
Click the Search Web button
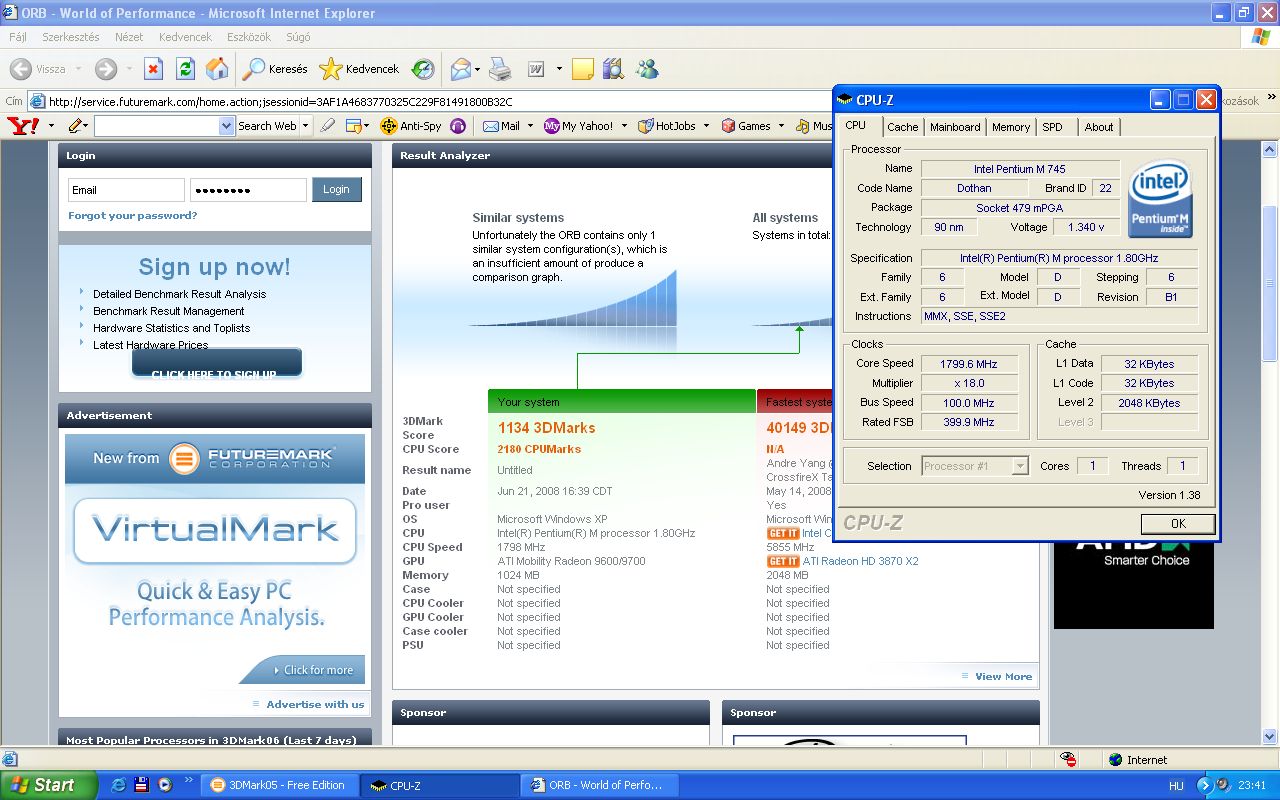[x=267, y=126]
